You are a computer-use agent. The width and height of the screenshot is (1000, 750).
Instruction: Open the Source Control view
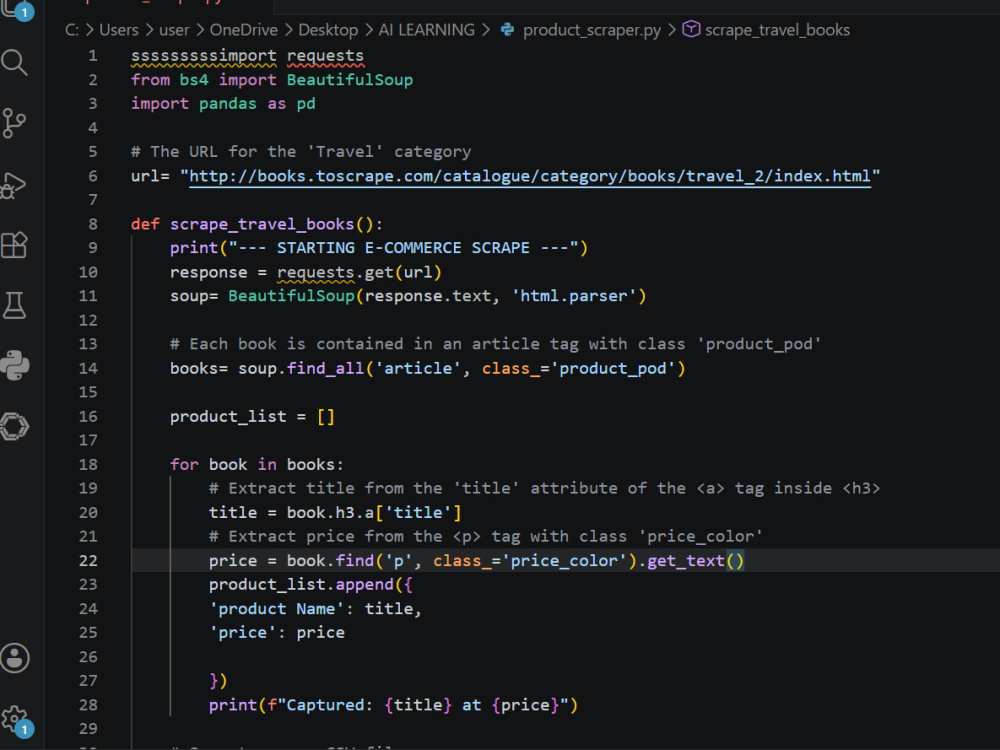coord(14,122)
